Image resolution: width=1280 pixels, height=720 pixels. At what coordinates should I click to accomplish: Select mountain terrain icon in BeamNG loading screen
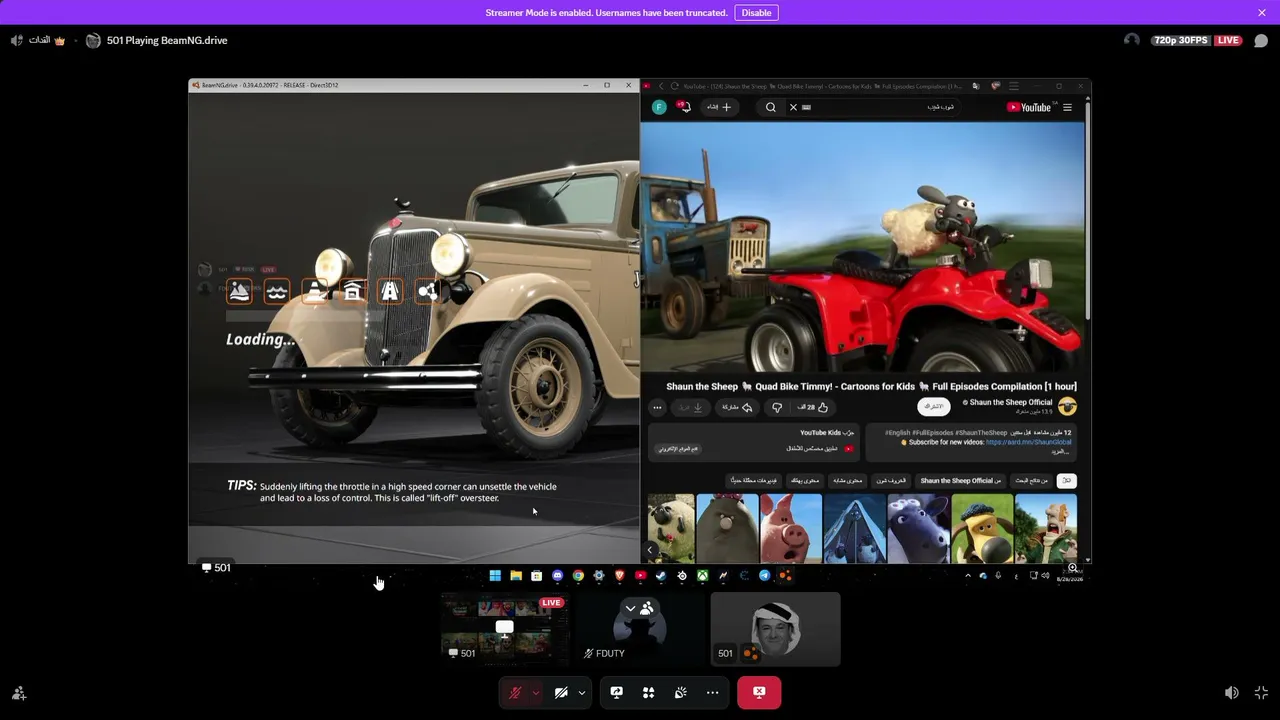(239, 291)
